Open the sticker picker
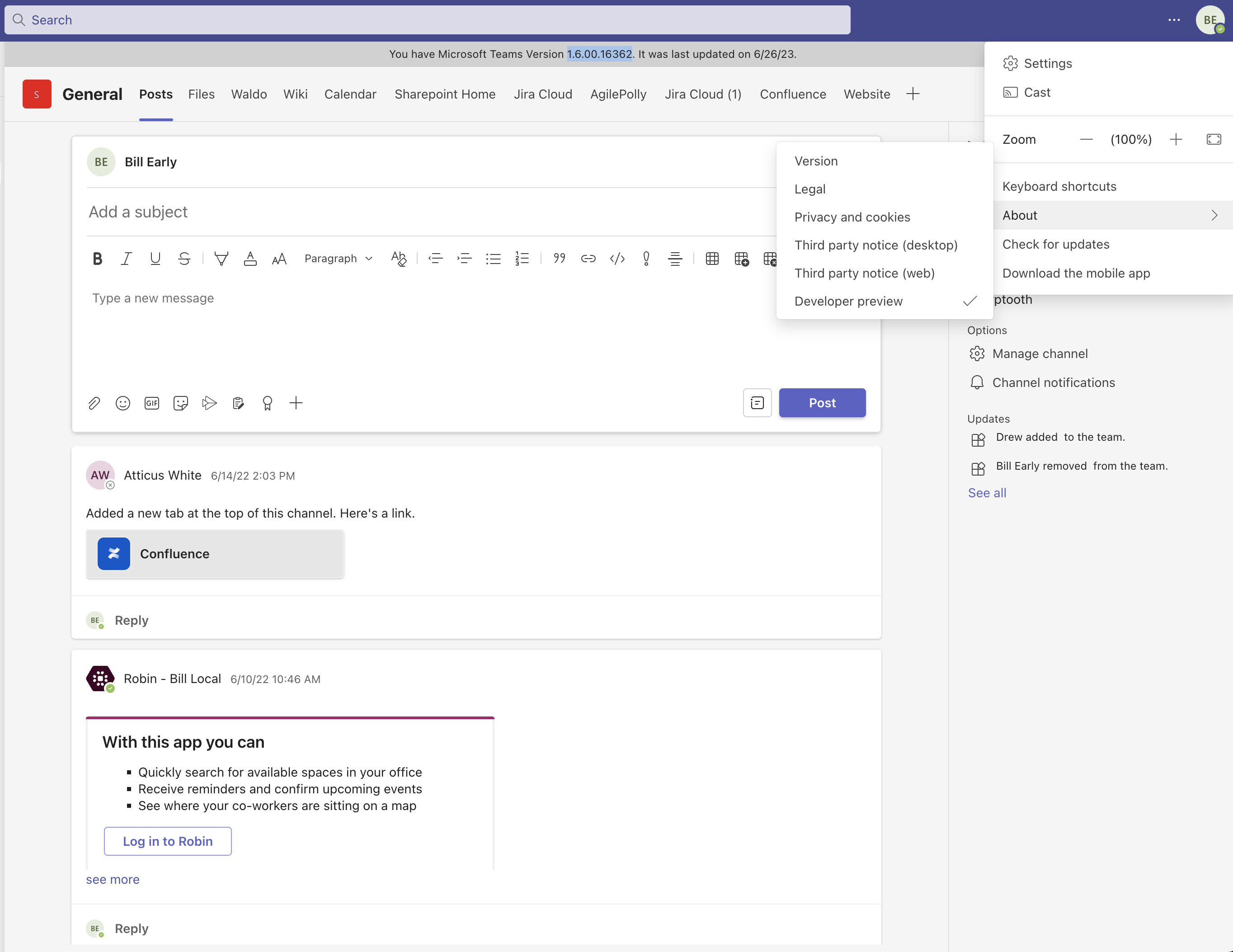Screen dimensions: 1233x952 181,403
